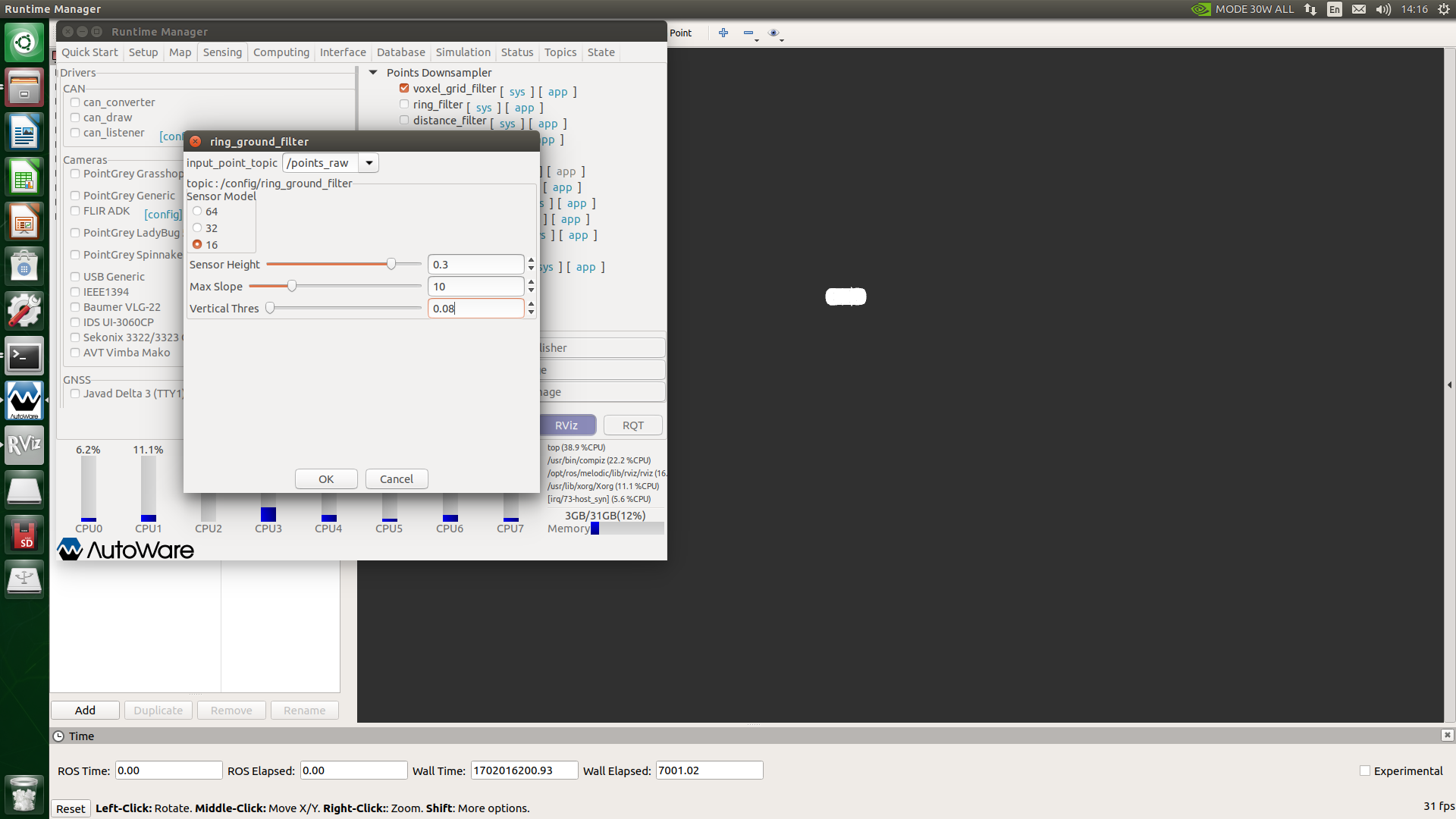Click the eye view icon in RViz toolbar
Image resolution: width=1456 pixels, height=819 pixels.
pyautogui.click(x=773, y=33)
